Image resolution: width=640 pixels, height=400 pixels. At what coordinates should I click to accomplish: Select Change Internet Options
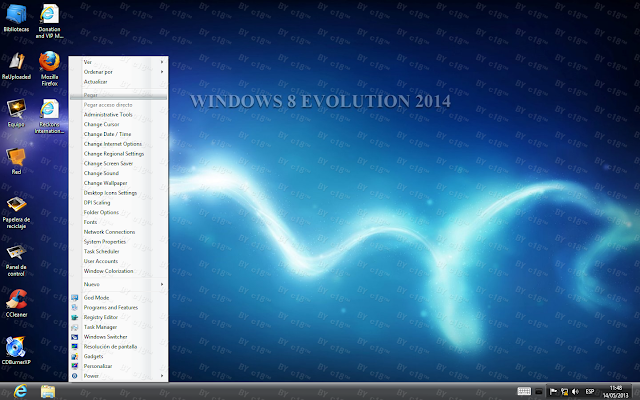pos(118,144)
